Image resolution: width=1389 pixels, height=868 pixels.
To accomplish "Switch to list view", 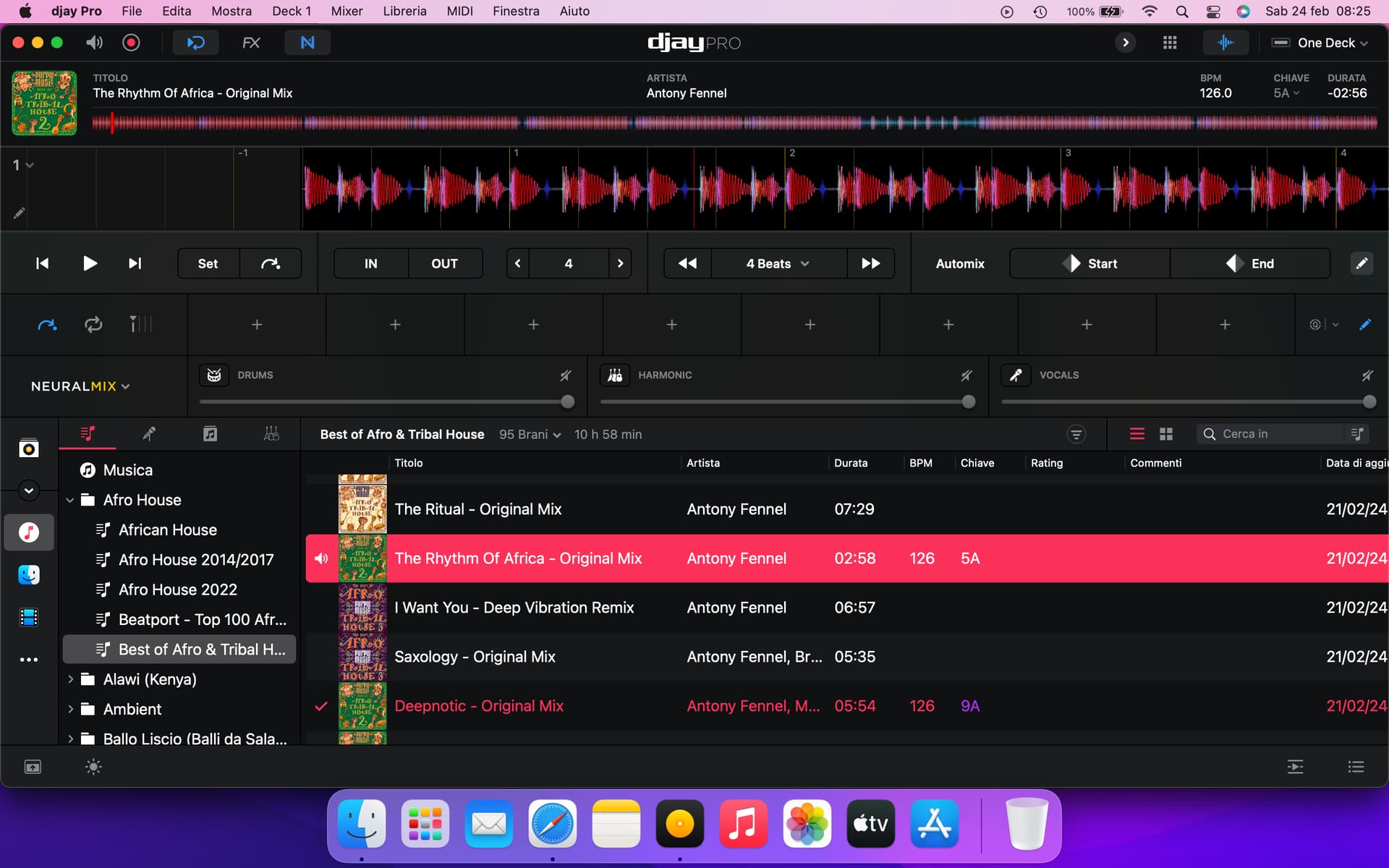I will [x=1137, y=434].
